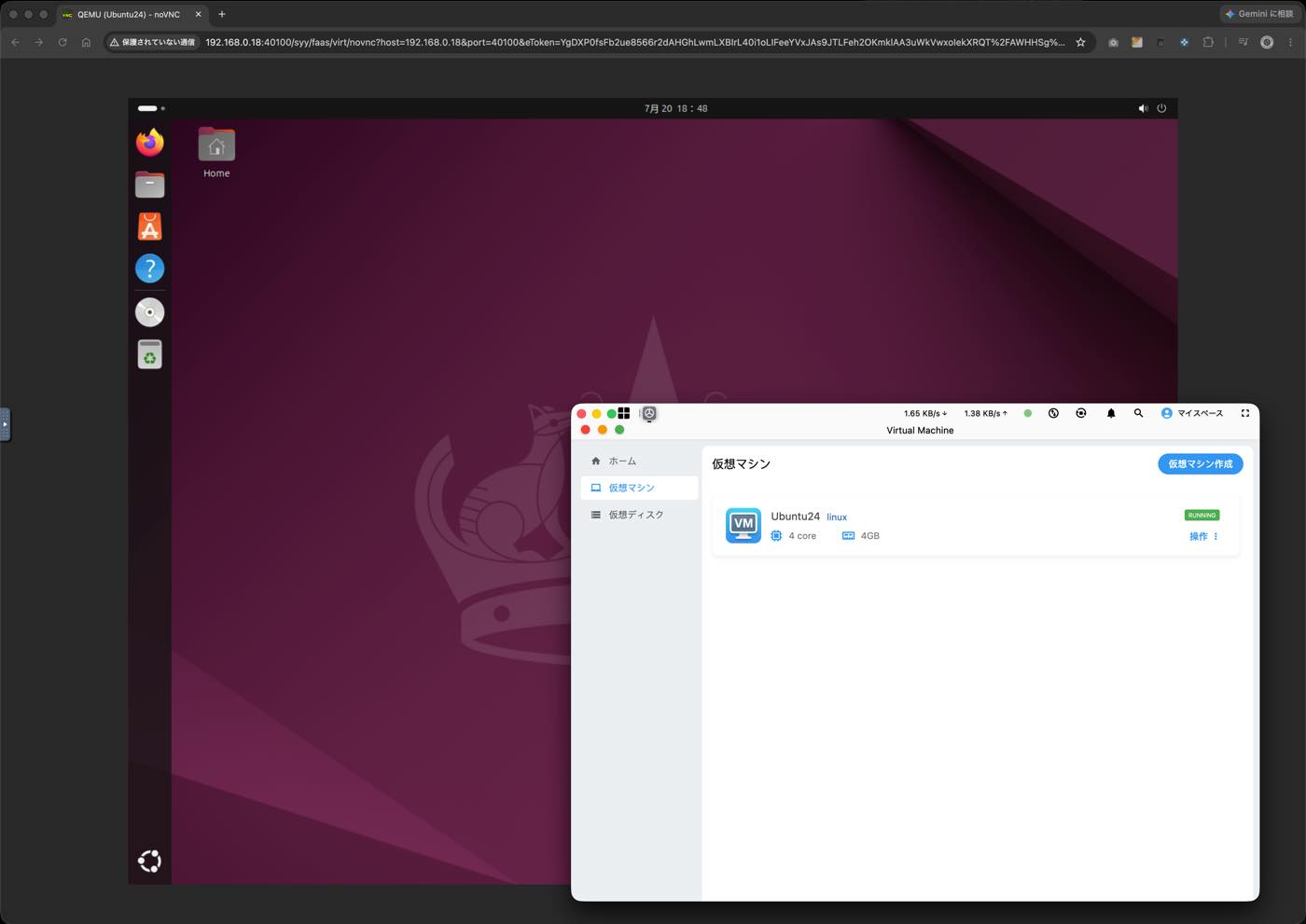Viewport: 1306px width, 924px height.
Task: Open the マイスペース account menu
Action: 1191,413
